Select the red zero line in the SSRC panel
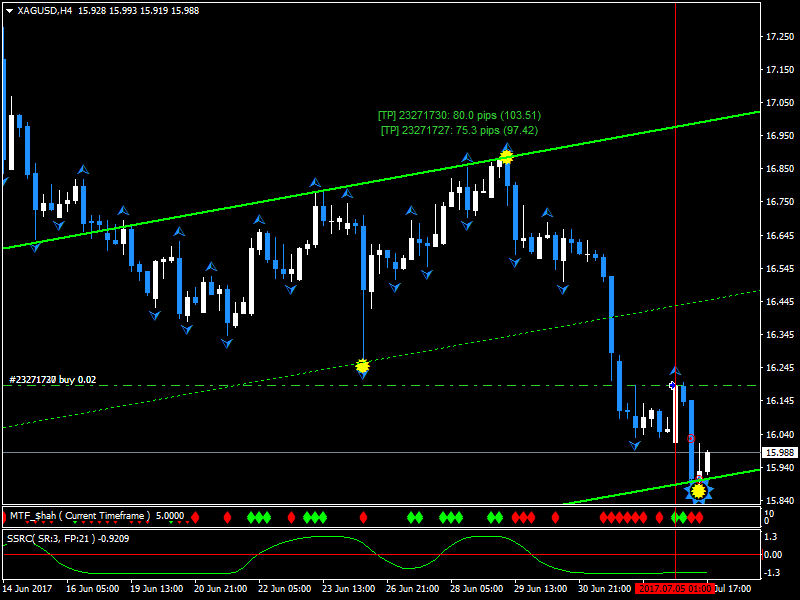This screenshot has width=800, height=600. point(382,554)
